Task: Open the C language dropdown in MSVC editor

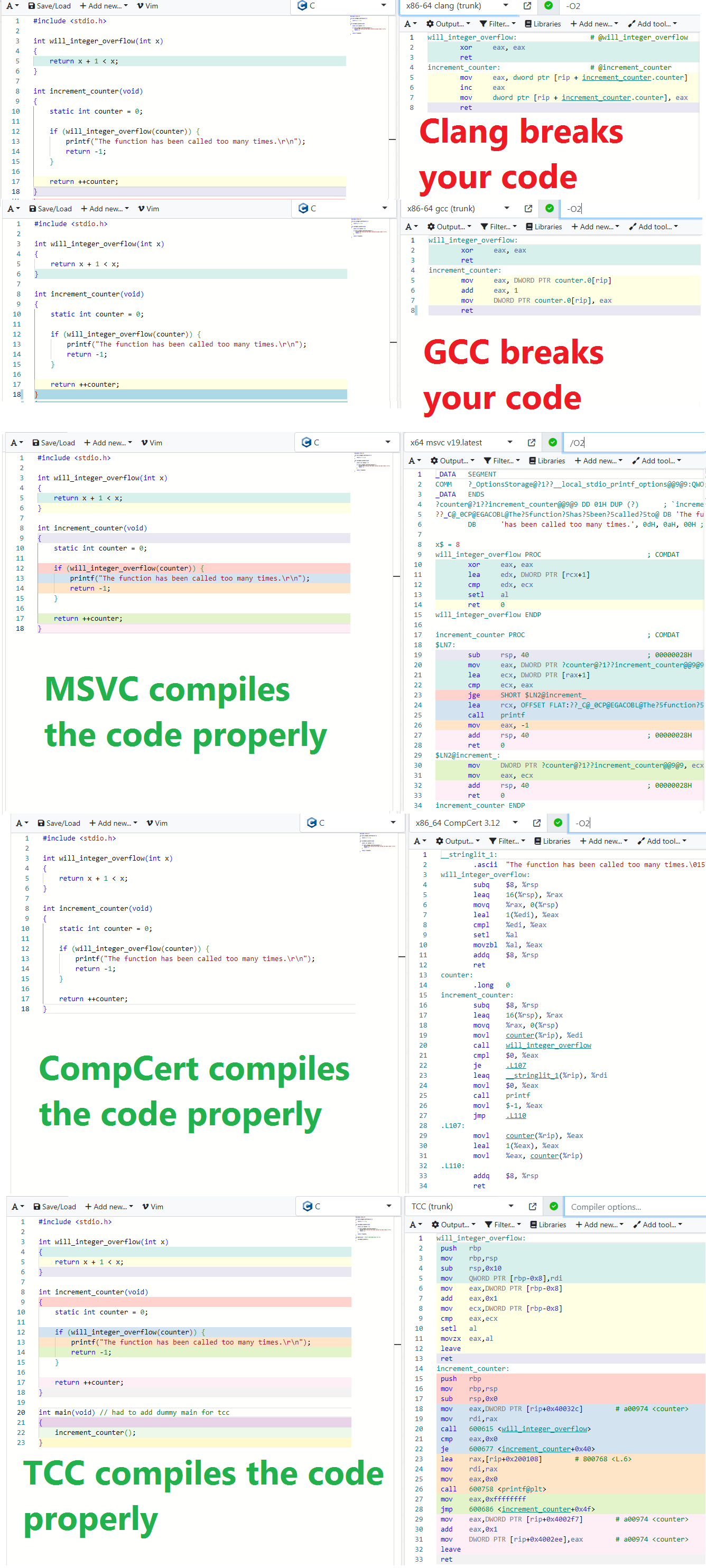Action: [x=346, y=443]
